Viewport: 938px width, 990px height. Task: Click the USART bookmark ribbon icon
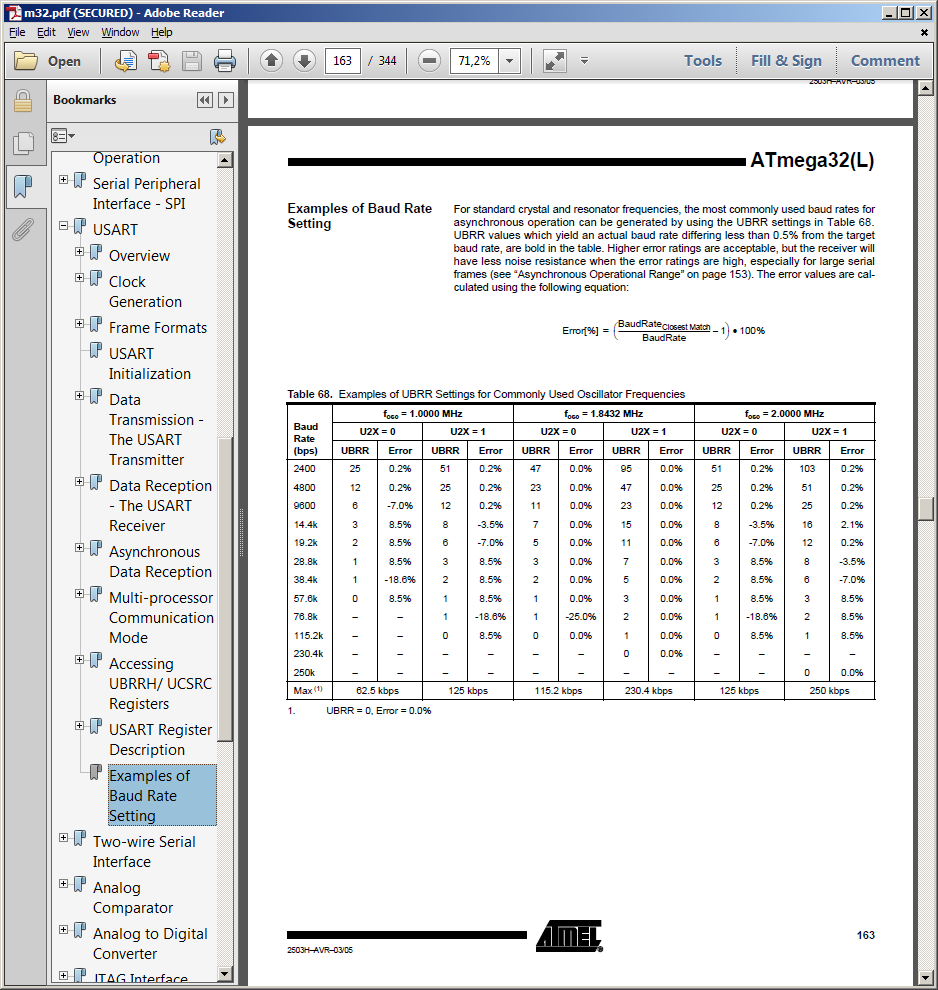(80, 225)
